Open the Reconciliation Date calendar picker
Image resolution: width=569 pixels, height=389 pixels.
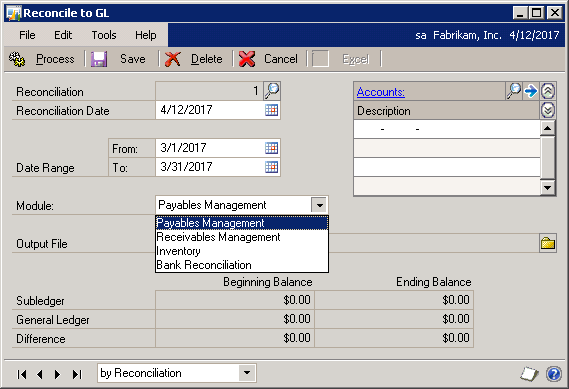pyautogui.click(x=271, y=110)
